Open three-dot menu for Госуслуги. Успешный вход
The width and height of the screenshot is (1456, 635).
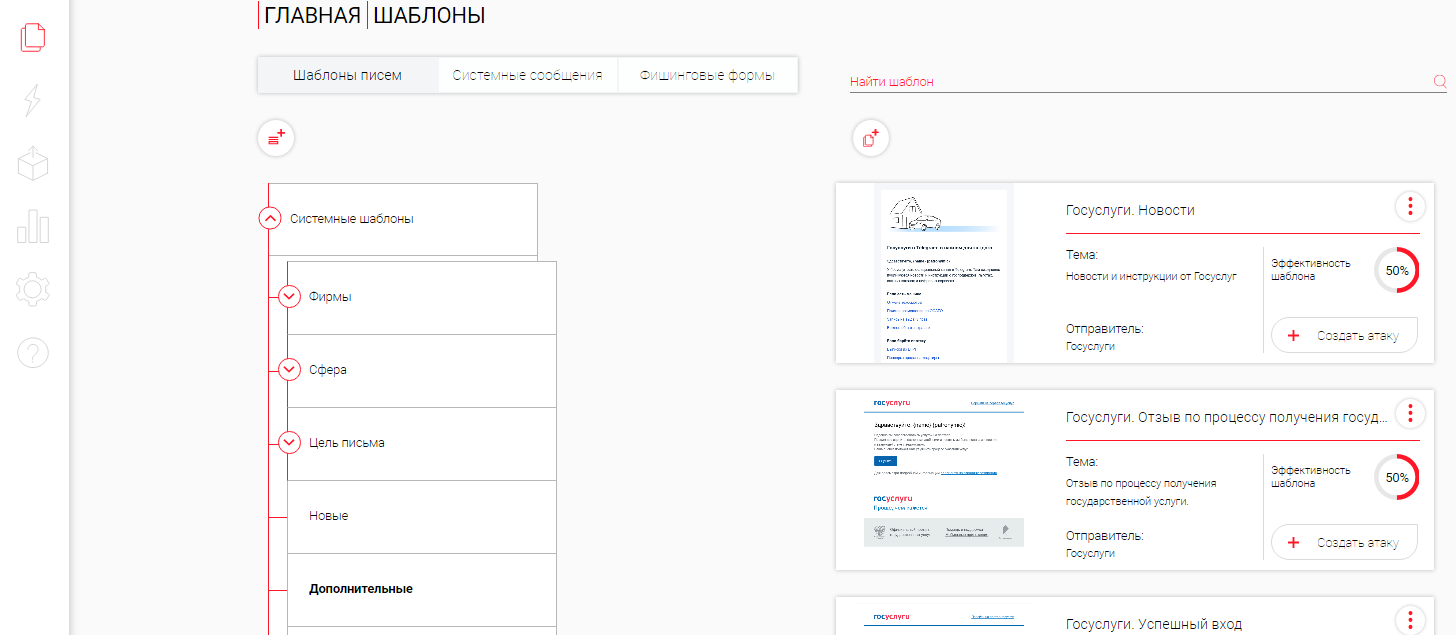click(x=1409, y=620)
